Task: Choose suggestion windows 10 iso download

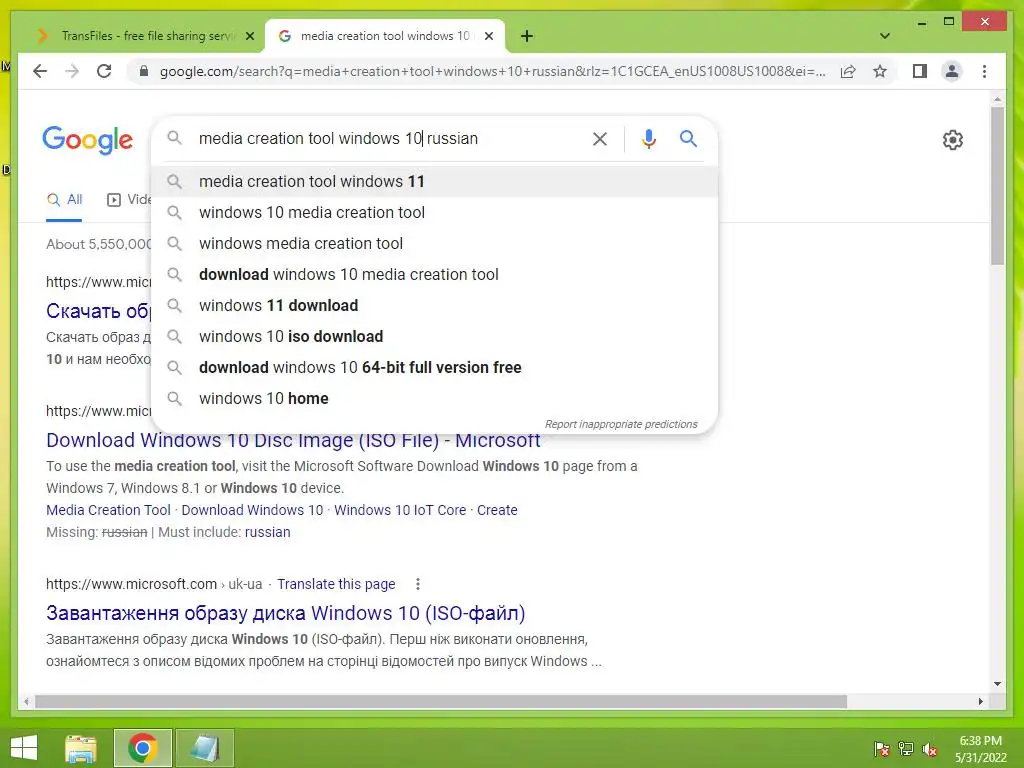Action: pos(434,336)
